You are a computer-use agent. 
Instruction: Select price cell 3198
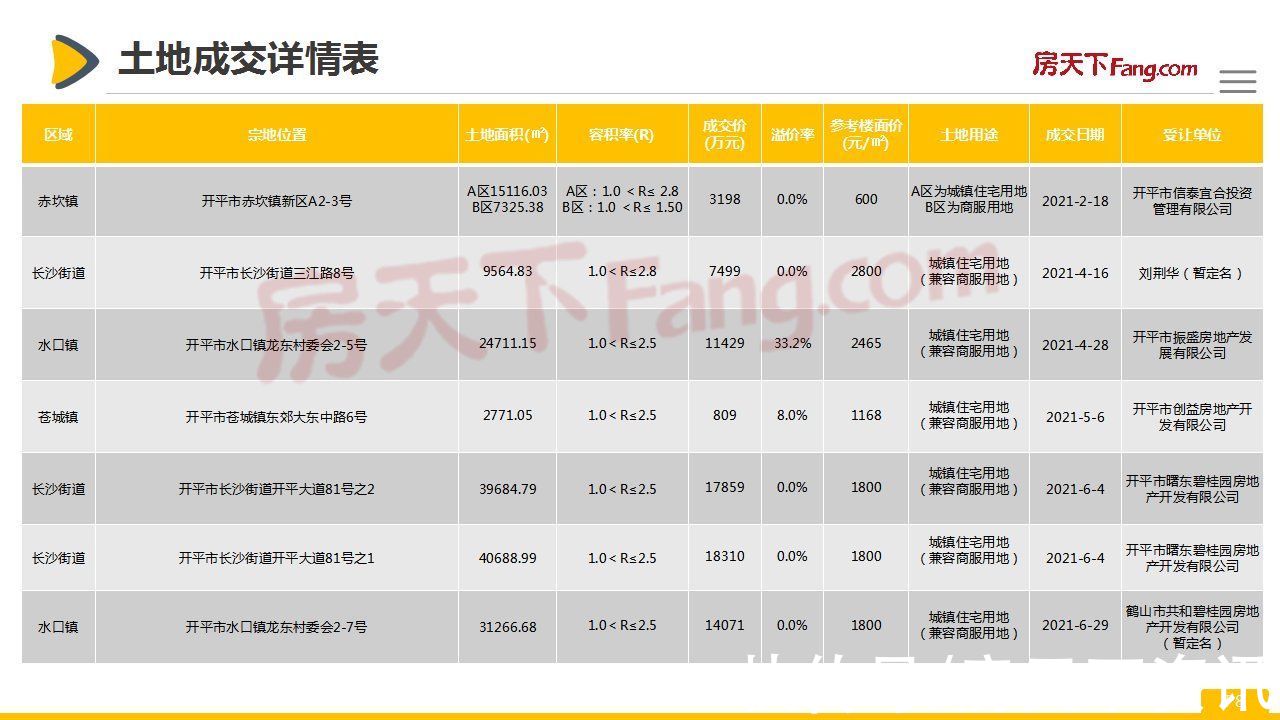724,200
